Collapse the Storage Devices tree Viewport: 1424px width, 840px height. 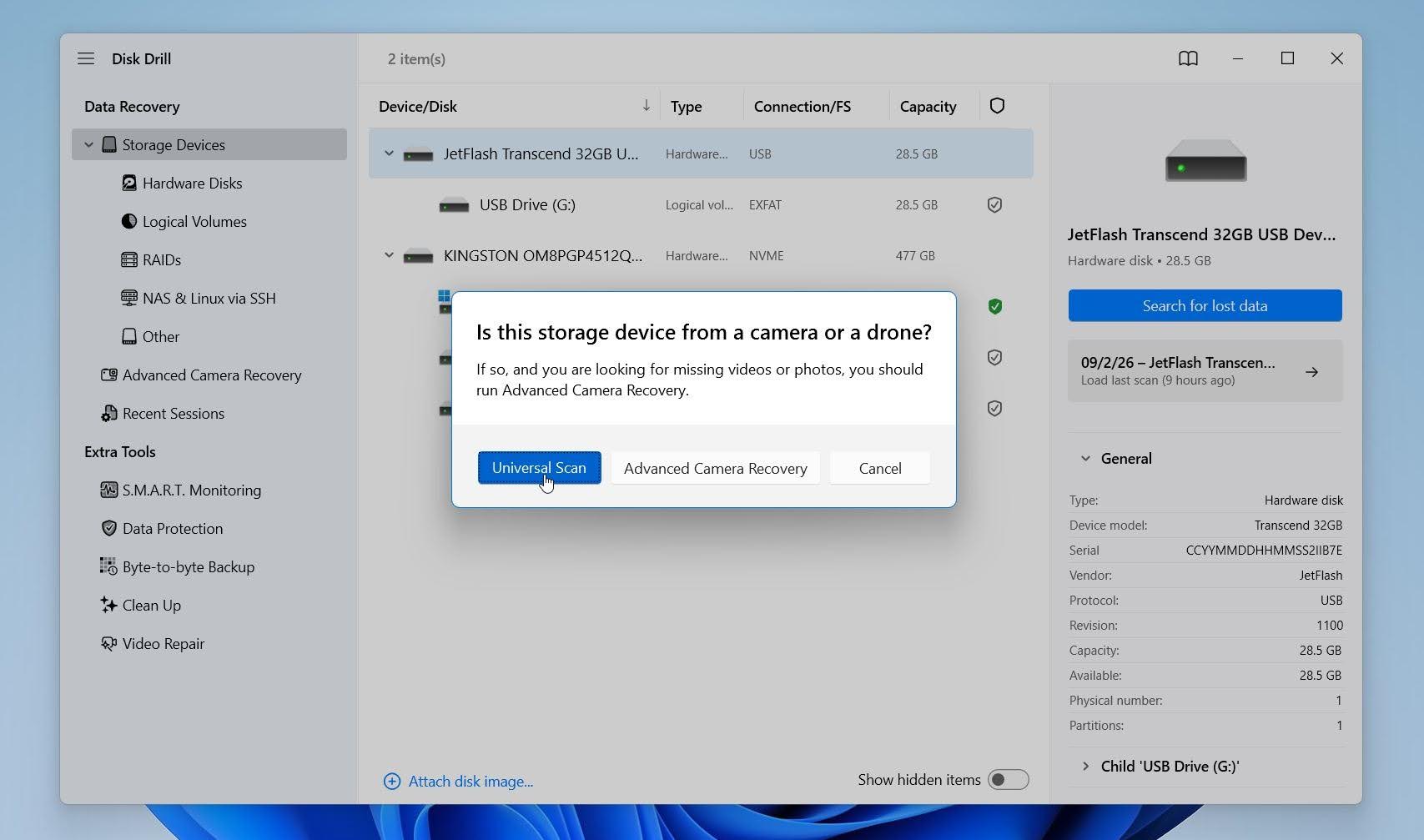88,144
